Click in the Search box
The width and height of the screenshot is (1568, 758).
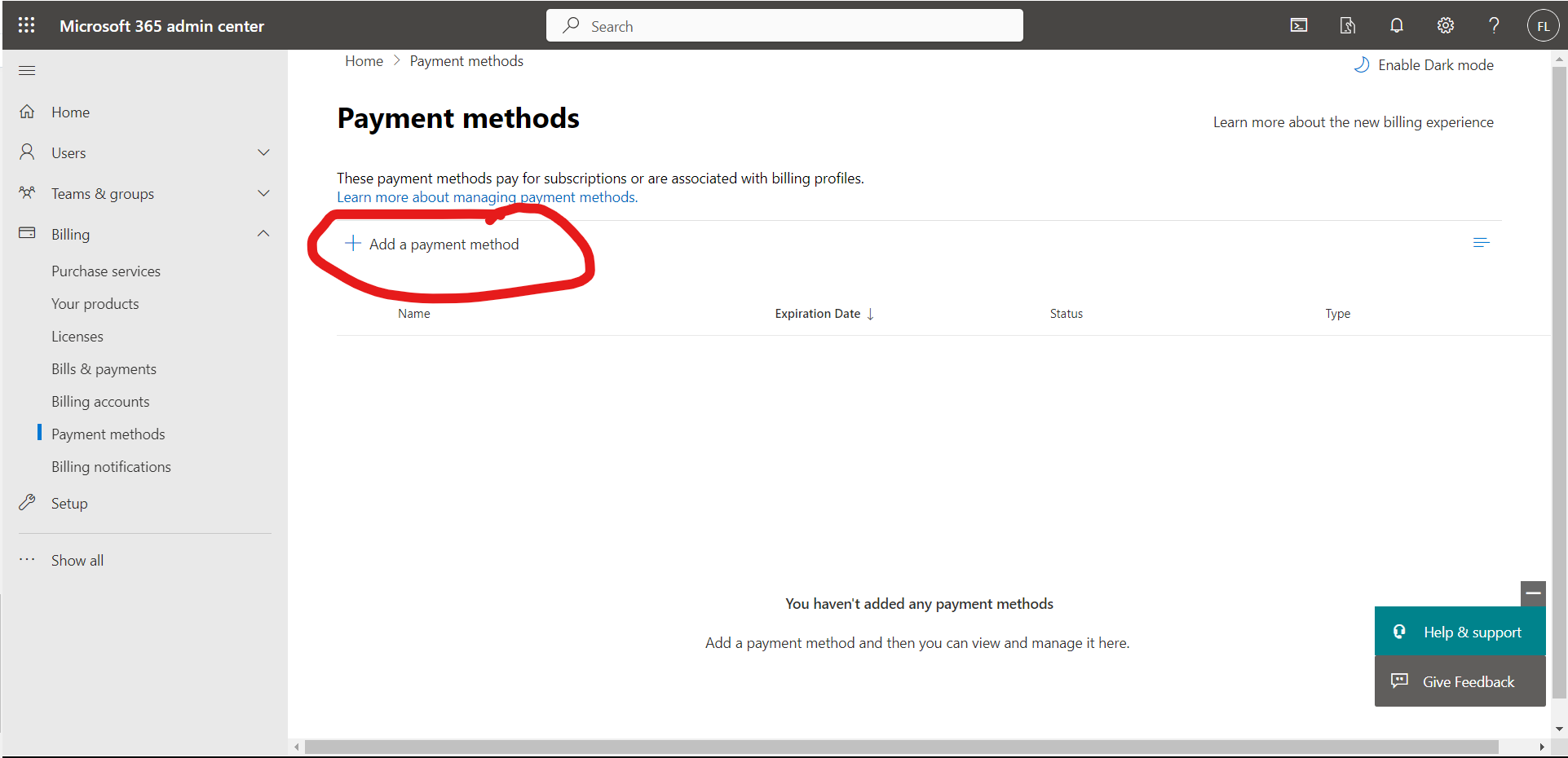784,26
